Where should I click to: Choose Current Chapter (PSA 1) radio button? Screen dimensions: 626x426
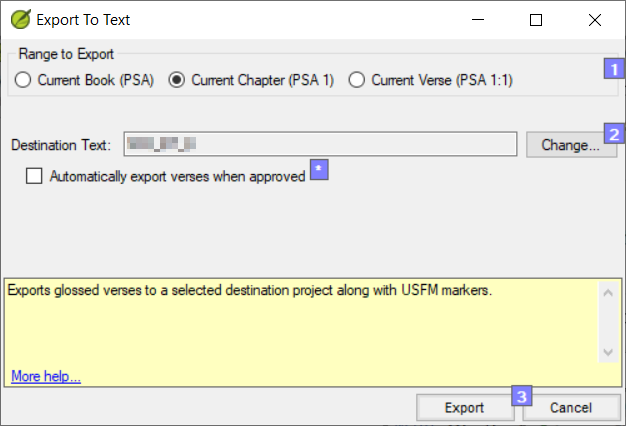click(177, 80)
